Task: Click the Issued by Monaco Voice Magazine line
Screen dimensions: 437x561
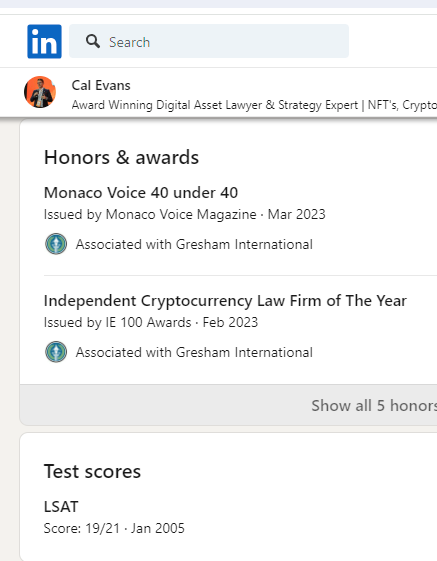Action: [184, 214]
